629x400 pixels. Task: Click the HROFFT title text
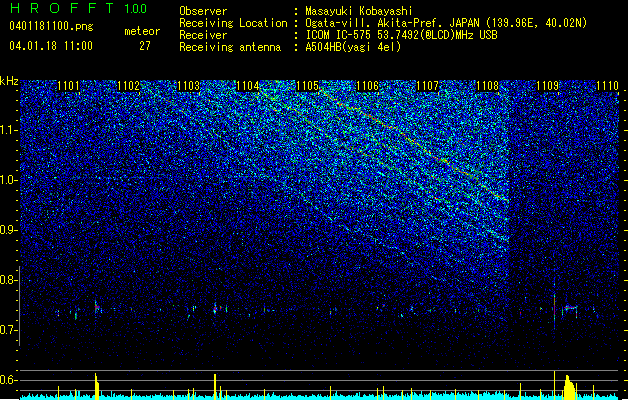62,8
